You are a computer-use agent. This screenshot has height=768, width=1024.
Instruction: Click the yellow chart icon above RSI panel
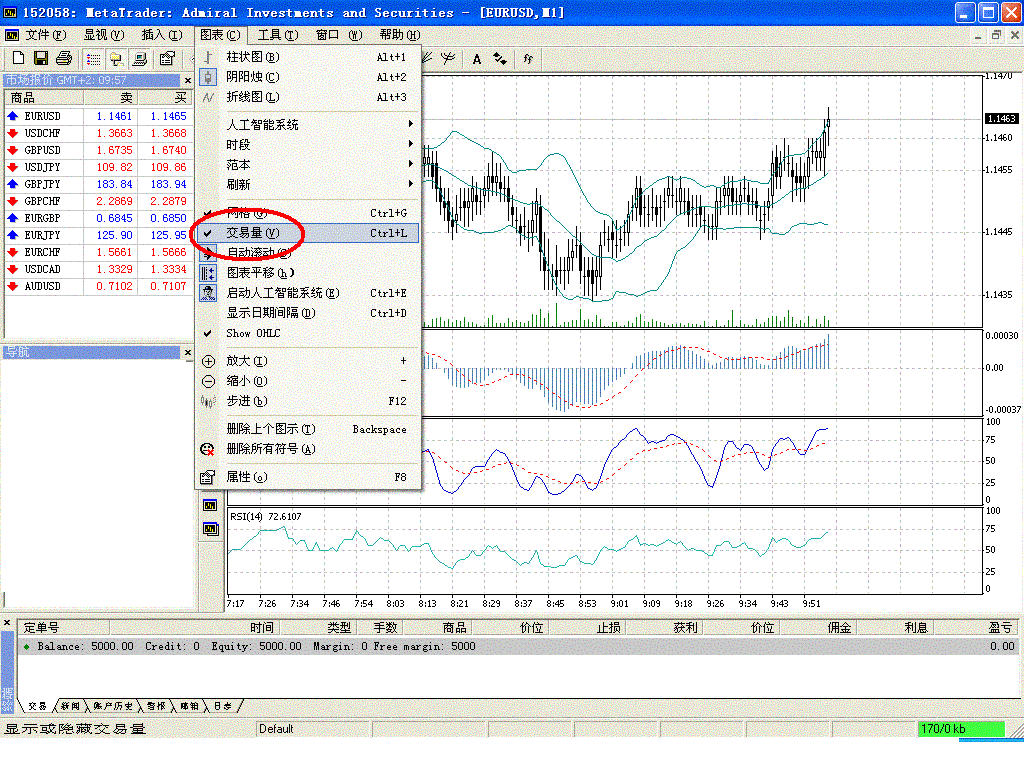click(210, 505)
